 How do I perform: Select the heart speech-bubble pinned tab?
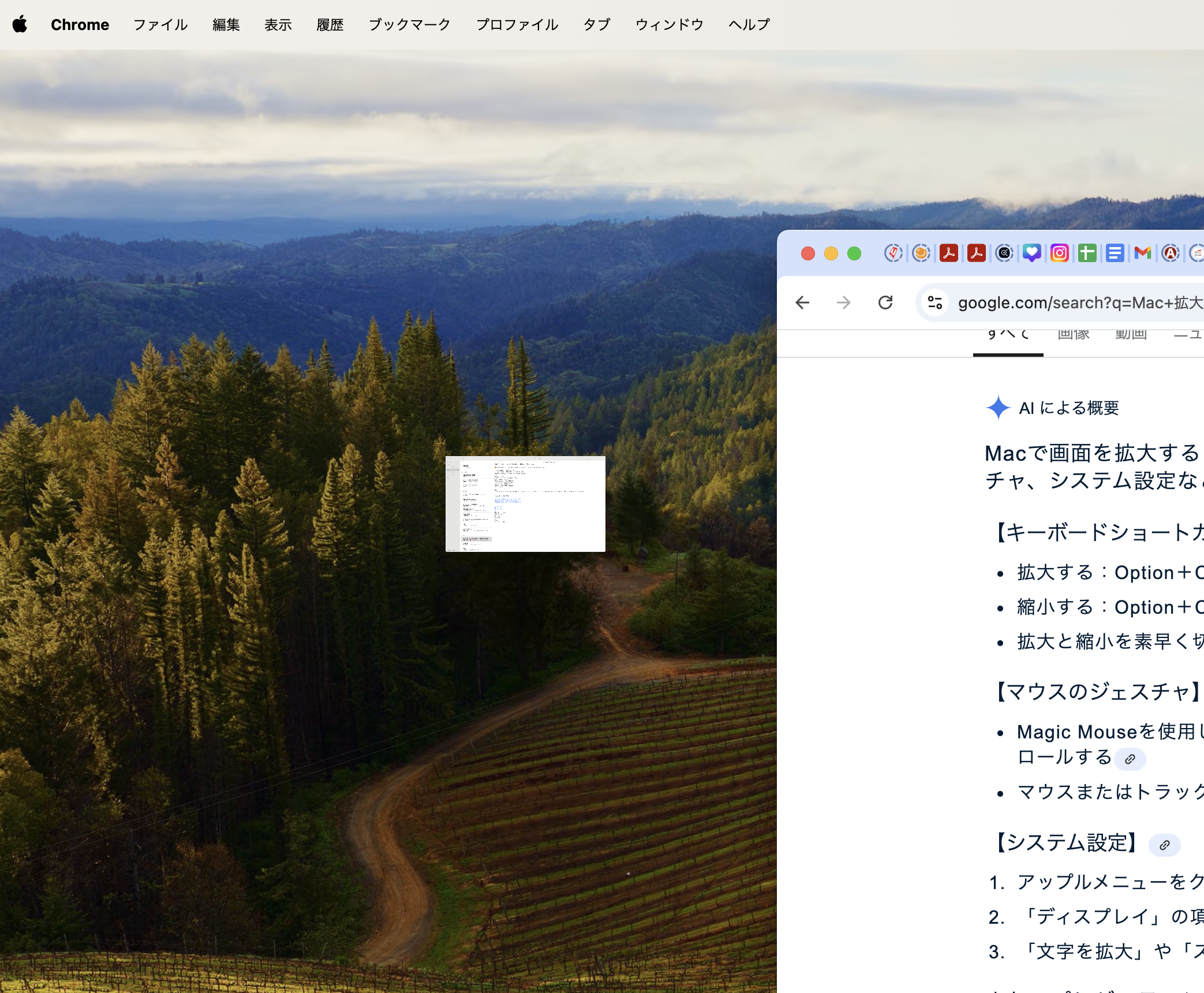point(1031,253)
